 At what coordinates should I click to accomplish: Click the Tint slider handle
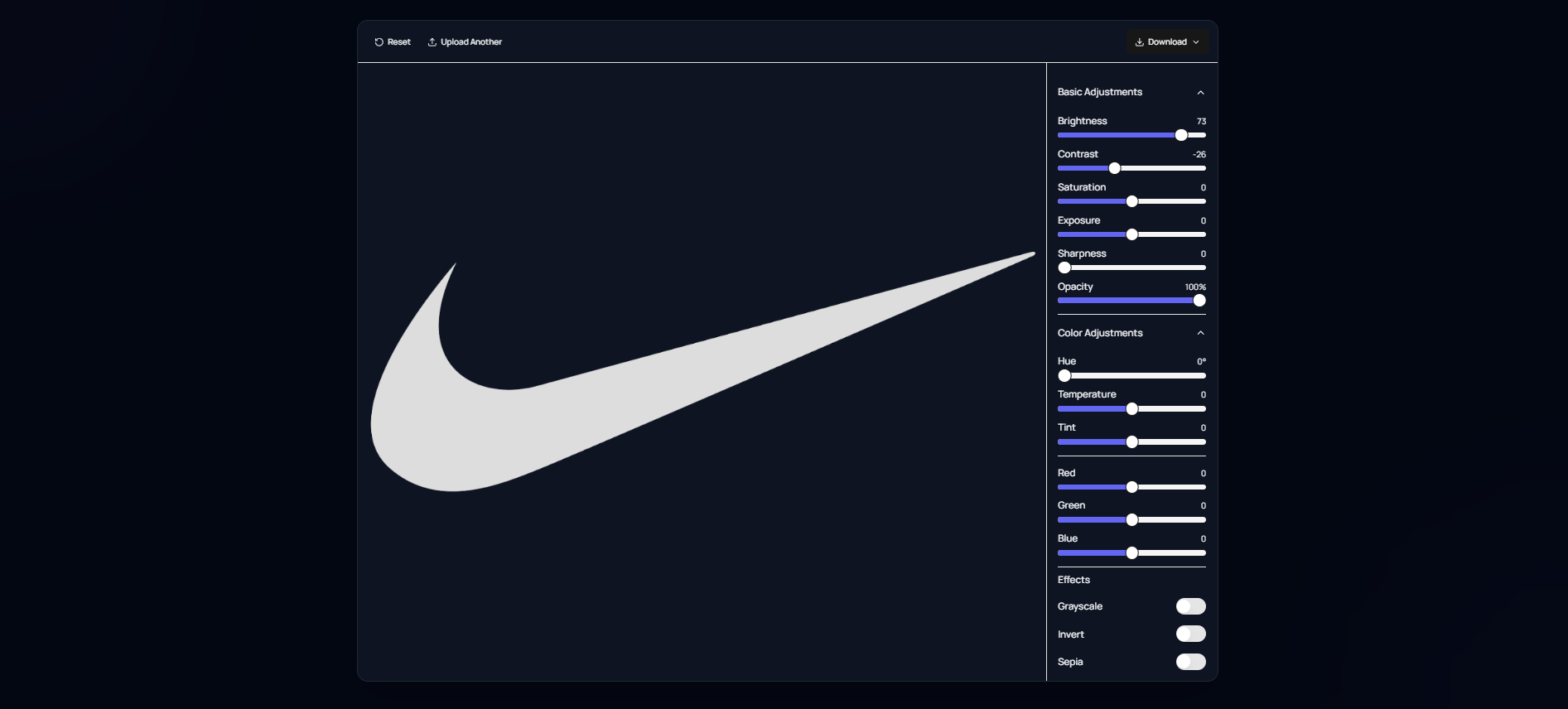coord(1132,442)
